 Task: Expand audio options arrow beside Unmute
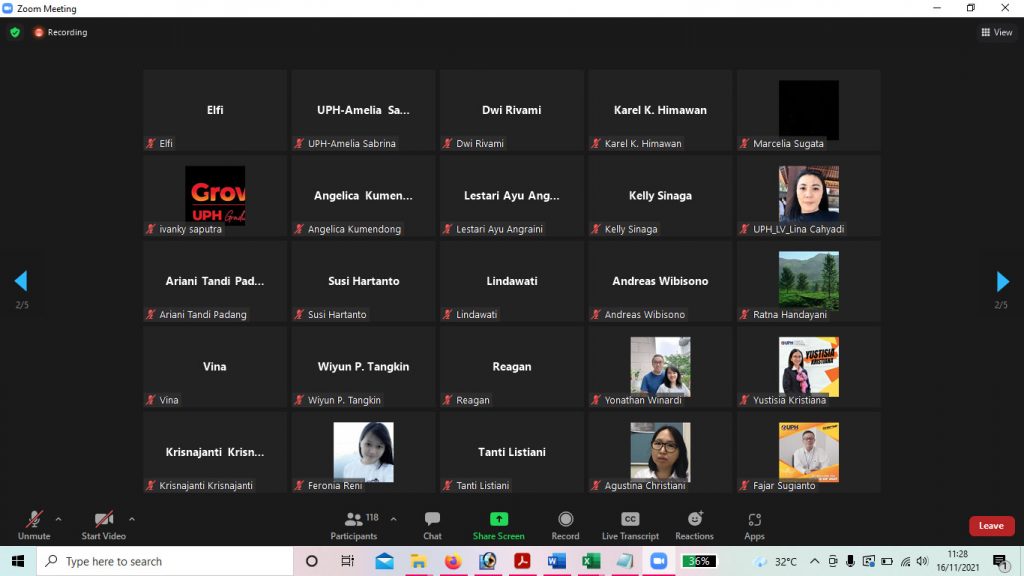point(58,519)
